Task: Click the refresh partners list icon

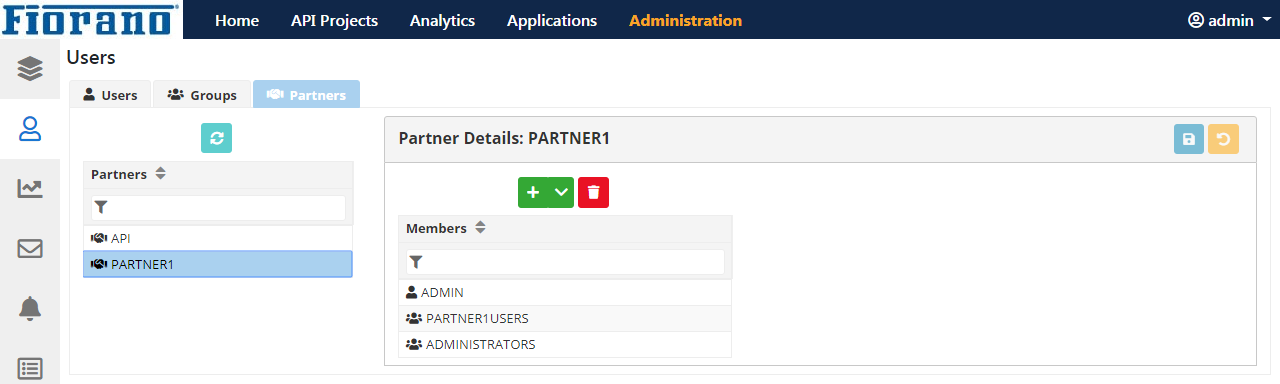Action: pos(216,138)
